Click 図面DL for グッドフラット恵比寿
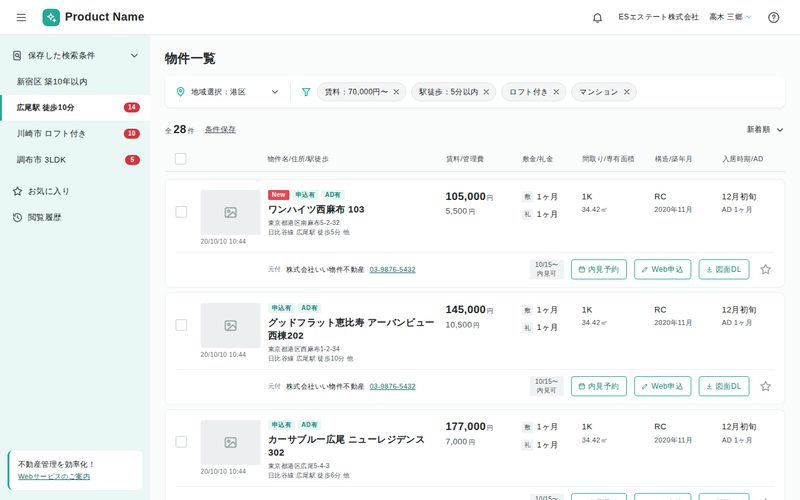The image size is (800, 500). tap(723, 386)
